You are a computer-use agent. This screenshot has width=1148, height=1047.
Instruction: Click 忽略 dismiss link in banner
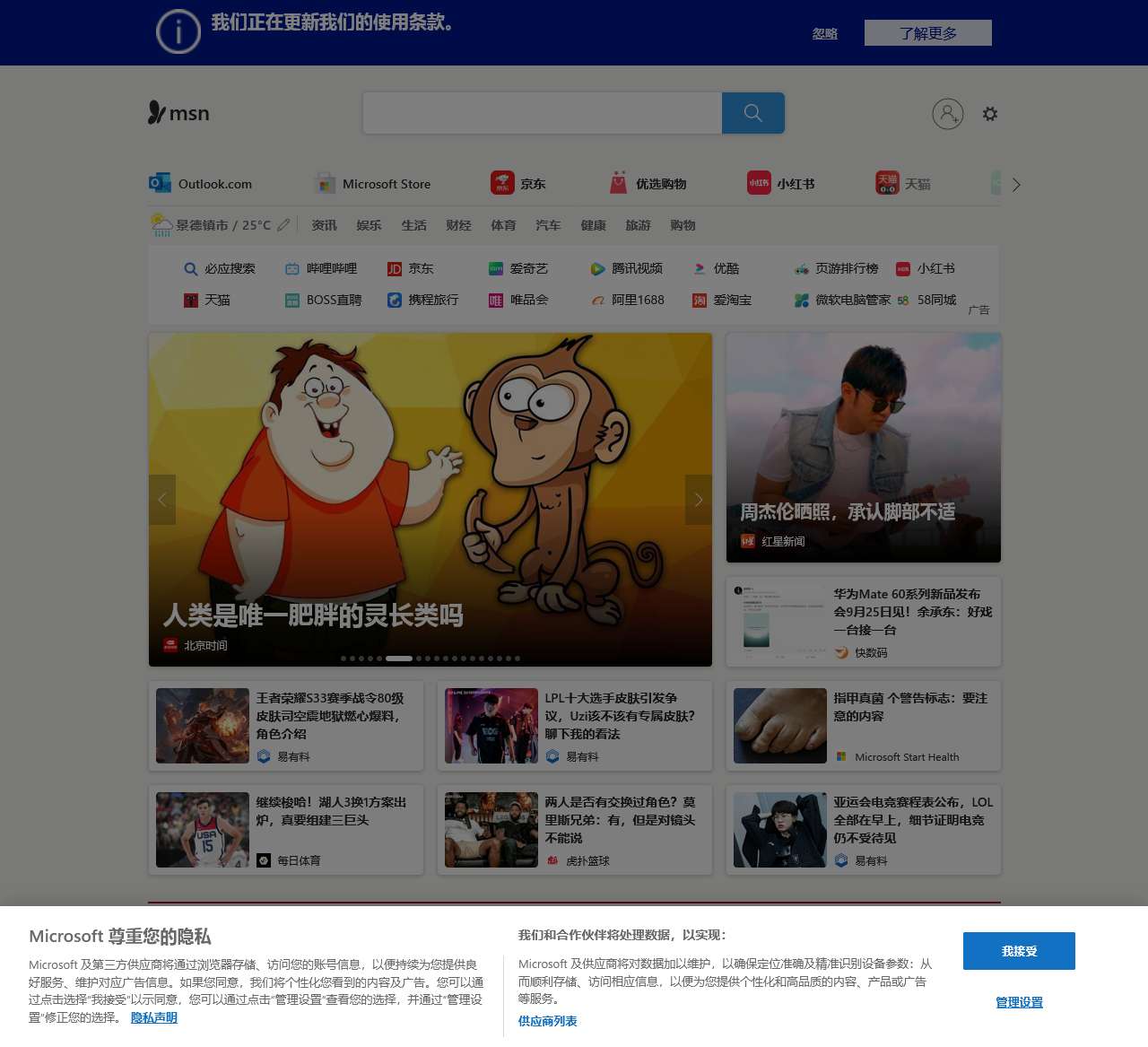(x=825, y=33)
